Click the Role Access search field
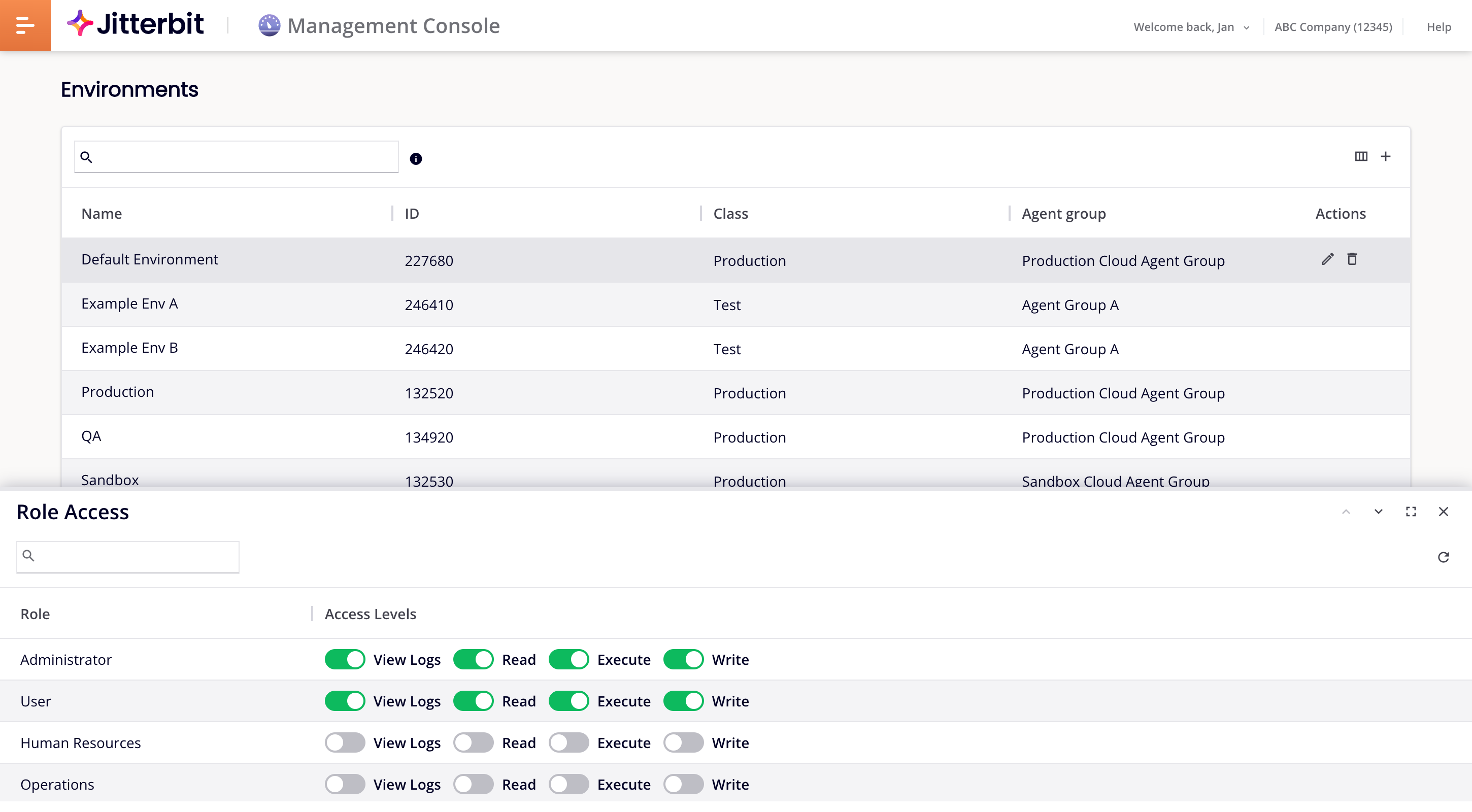 (128, 557)
